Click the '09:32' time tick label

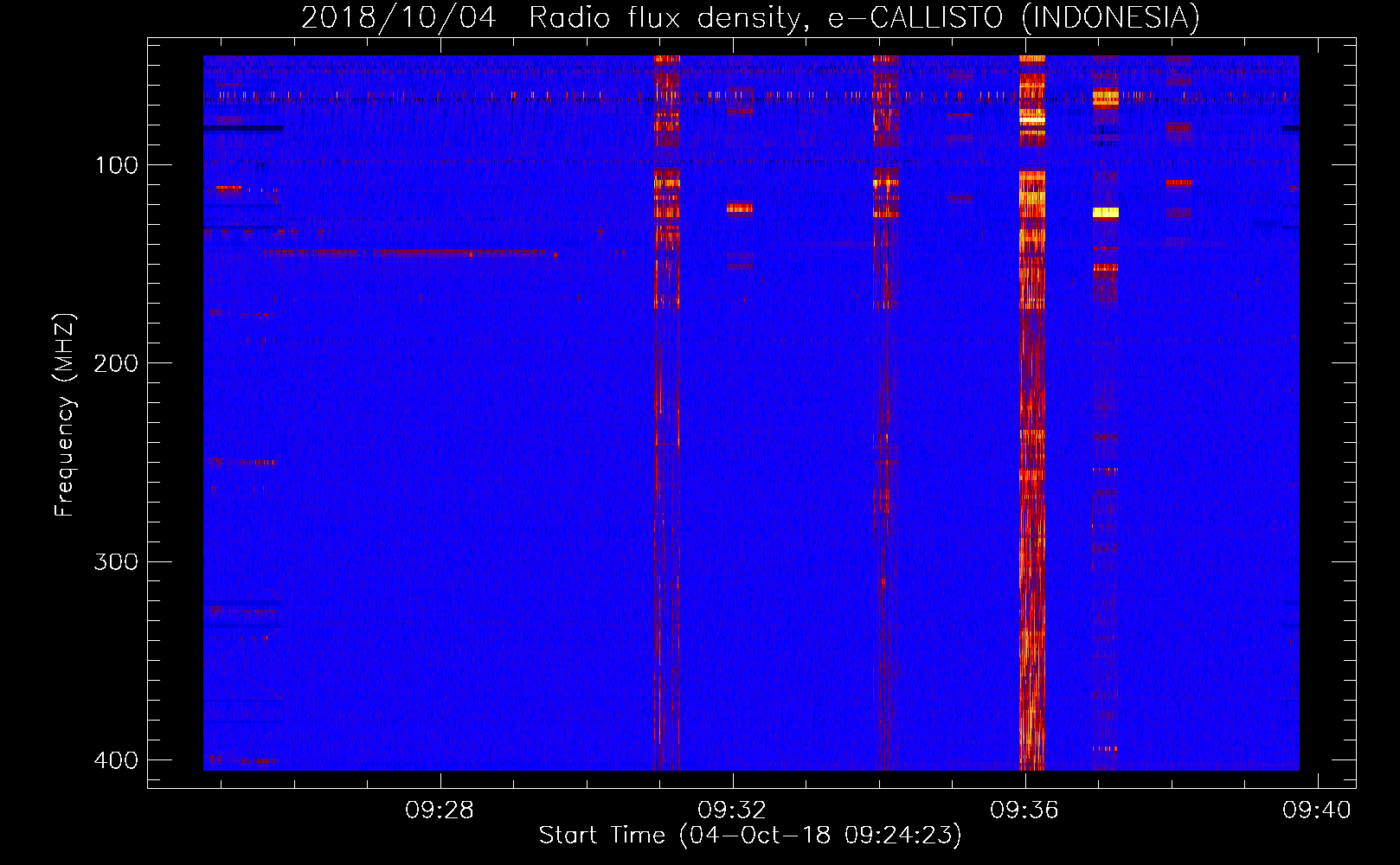732,810
